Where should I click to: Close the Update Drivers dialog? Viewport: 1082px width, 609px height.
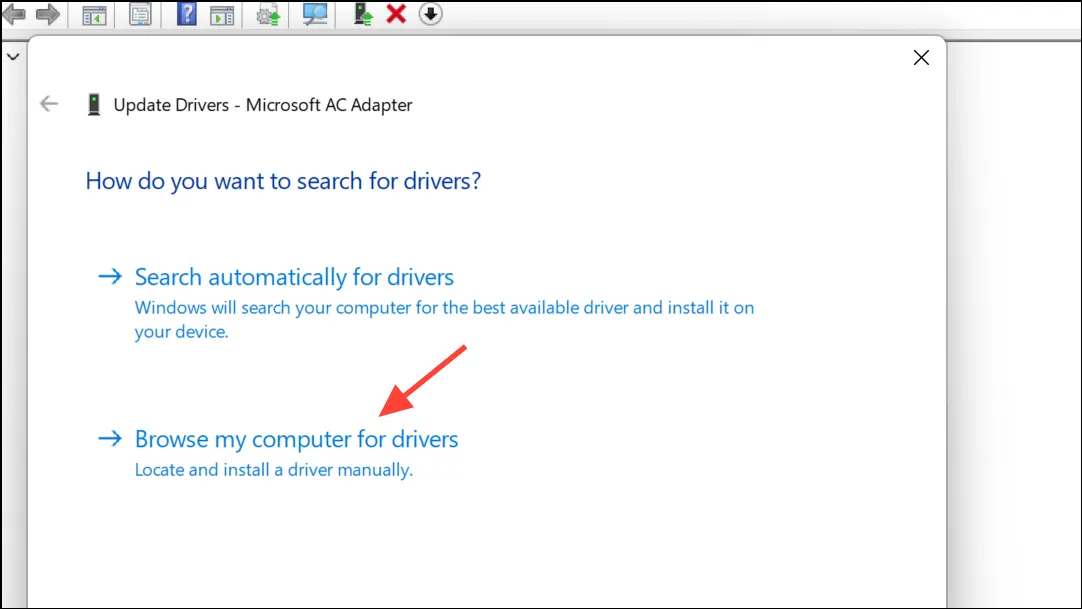click(921, 57)
